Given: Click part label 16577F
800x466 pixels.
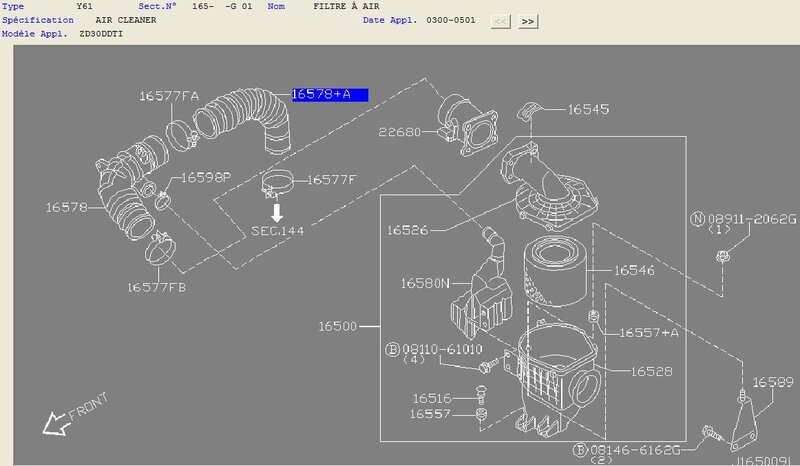Looking at the screenshot, I should pyautogui.click(x=333, y=180).
